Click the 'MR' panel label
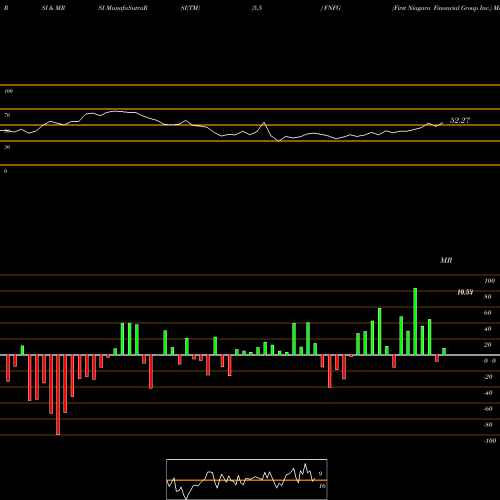The height and width of the screenshot is (500, 500). click(446, 260)
